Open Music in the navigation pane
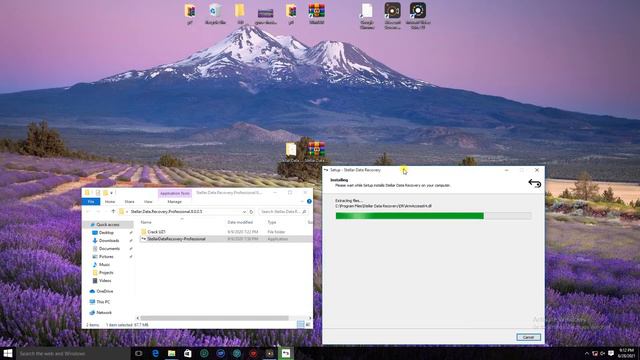Viewport: 640px width, 360px height. pyautogui.click(x=104, y=264)
